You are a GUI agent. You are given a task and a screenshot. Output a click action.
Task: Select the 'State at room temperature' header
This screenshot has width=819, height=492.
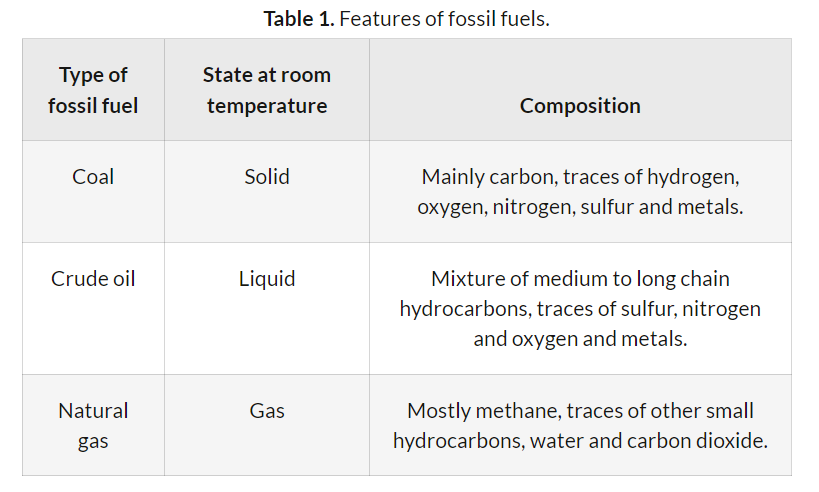point(267,90)
